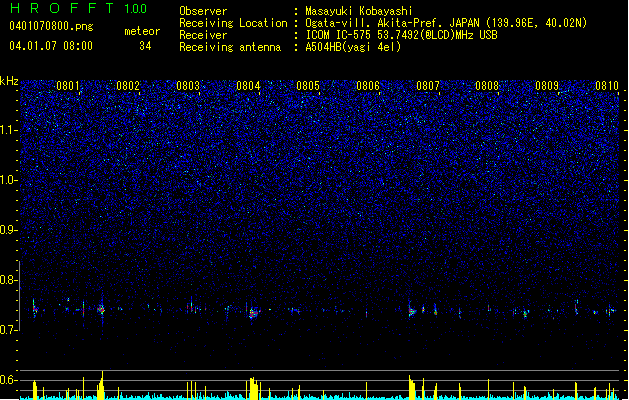Select receiver text ICOM IC-575 53.7492 MHz USB
The height and width of the screenshot is (400, 629).
401,35
